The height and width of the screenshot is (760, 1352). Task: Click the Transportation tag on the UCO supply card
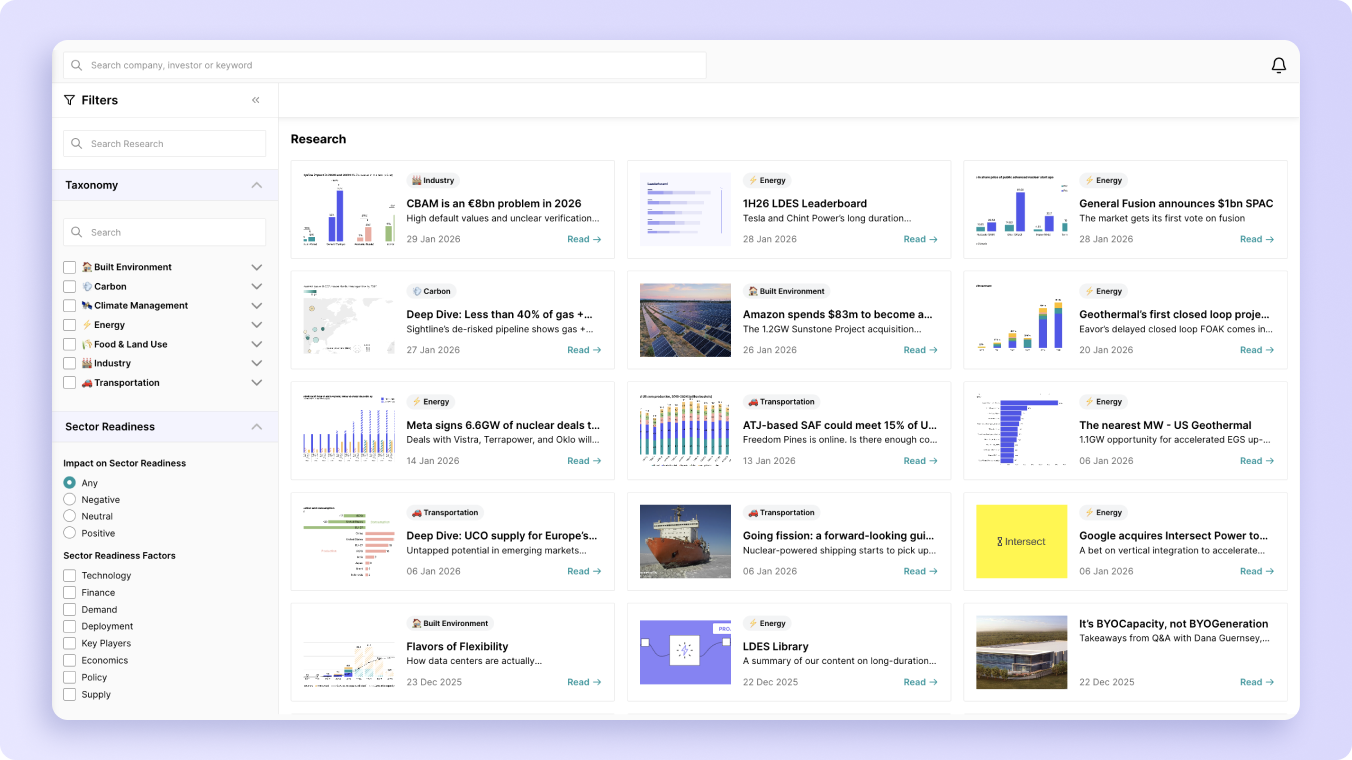click(x=445, y=513)
